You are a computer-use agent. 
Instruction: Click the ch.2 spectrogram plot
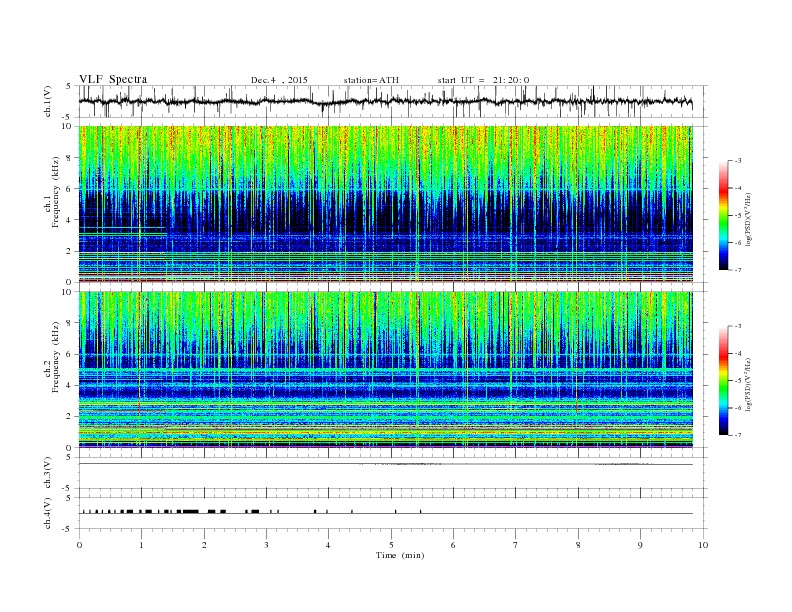(x=385, y=370)
